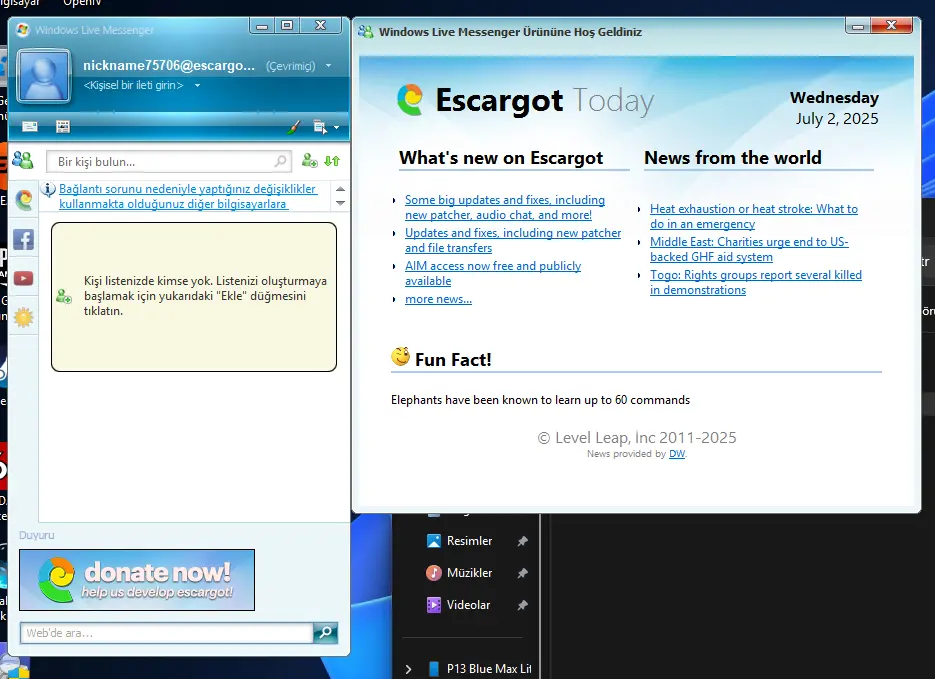Open Resimler in the File Explorer sidebar
Viewport: 935px width, 679px height.
469,541
